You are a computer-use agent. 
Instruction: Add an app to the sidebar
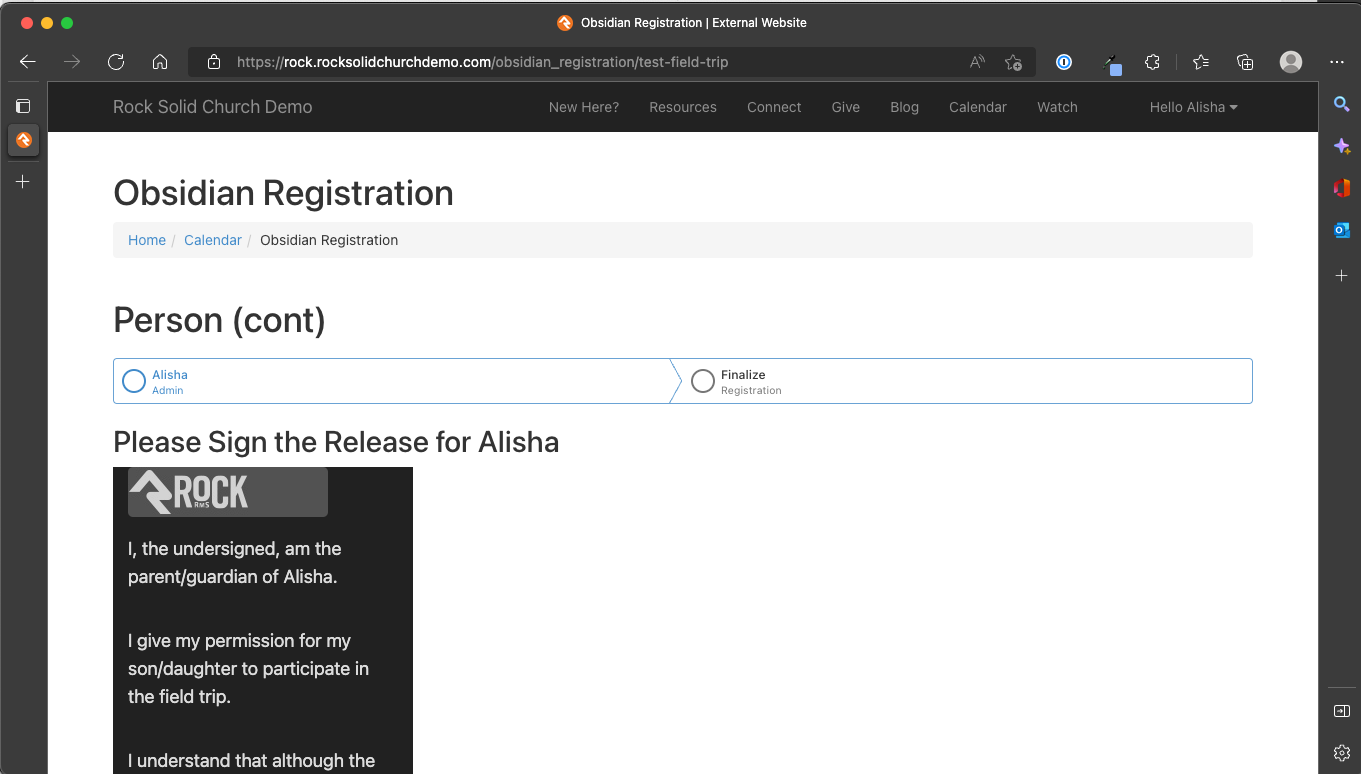coord(1342,275)
